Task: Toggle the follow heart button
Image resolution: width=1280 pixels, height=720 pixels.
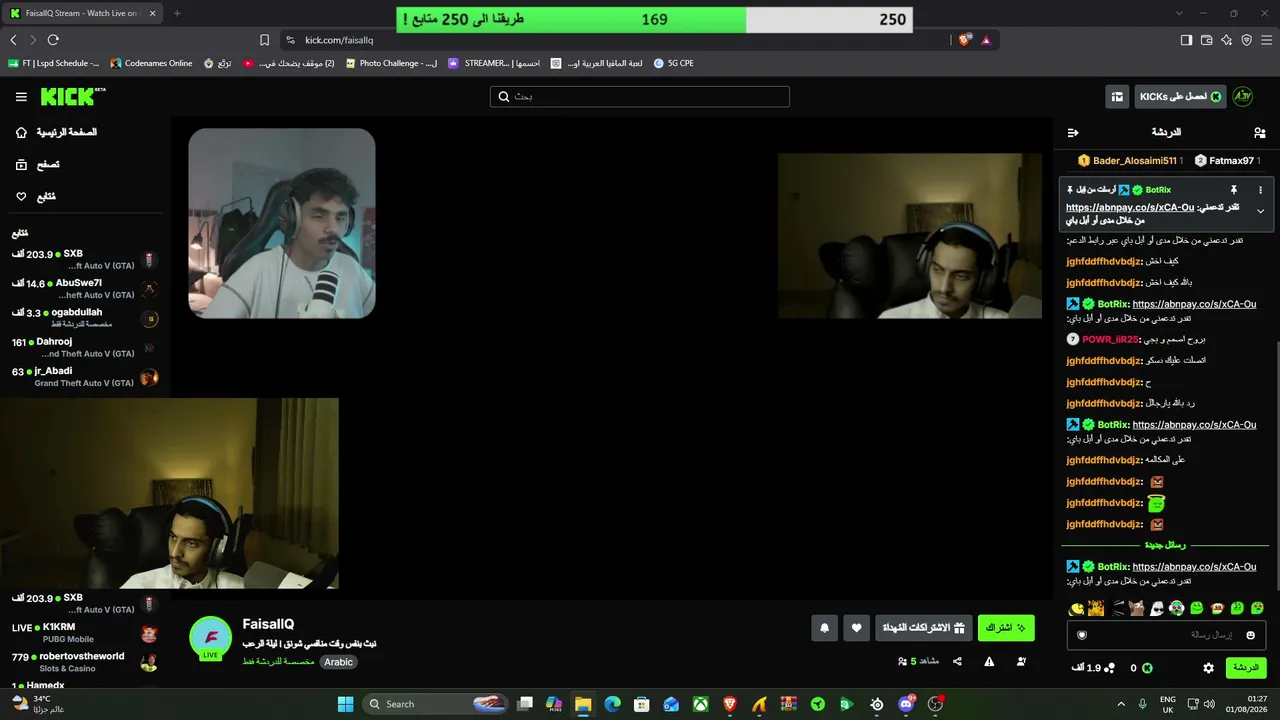Action: pos(856,628)
